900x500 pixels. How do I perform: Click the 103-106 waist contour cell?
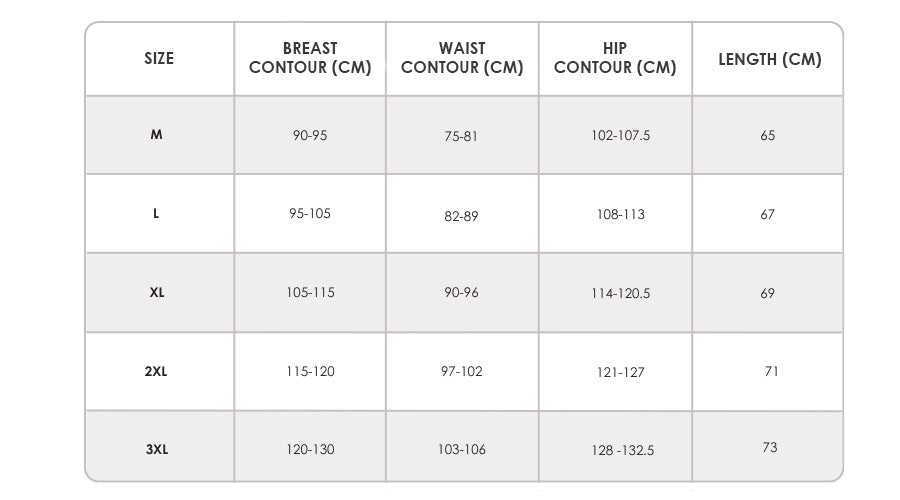(462, 450)
